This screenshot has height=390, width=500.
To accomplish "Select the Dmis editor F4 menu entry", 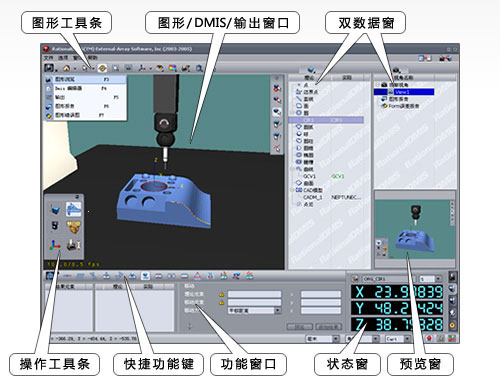I will pyautogui.click(x=86, y=88).
